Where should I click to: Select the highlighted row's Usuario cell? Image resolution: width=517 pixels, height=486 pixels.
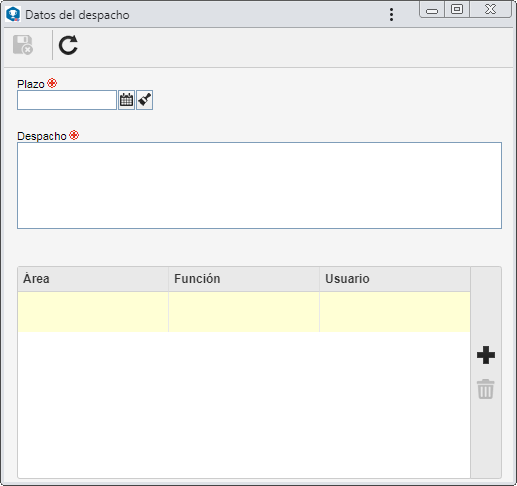click(395, 312)
